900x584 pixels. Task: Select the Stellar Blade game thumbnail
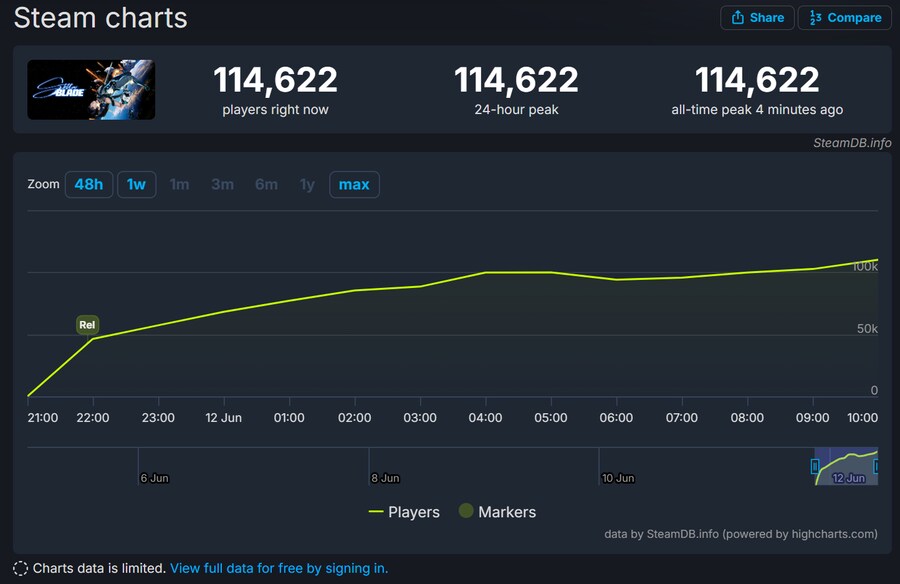pos(91,90)
